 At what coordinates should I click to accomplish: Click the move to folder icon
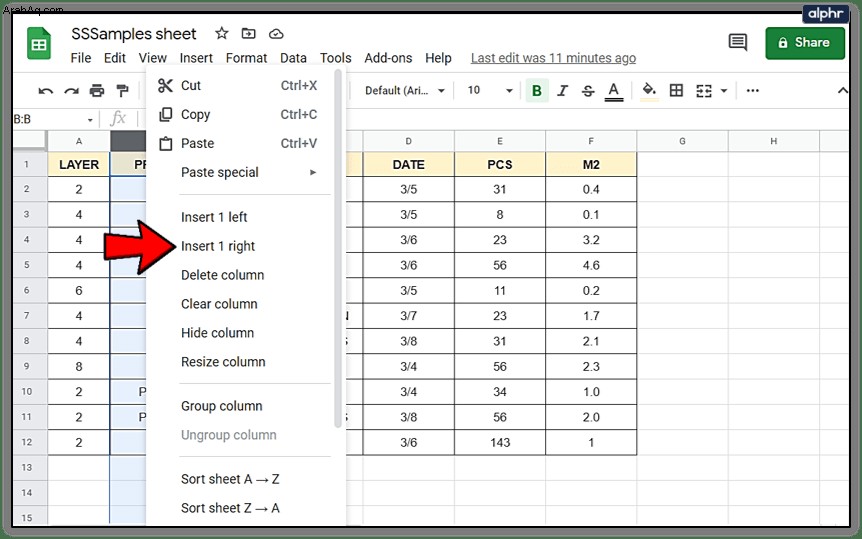248,34
